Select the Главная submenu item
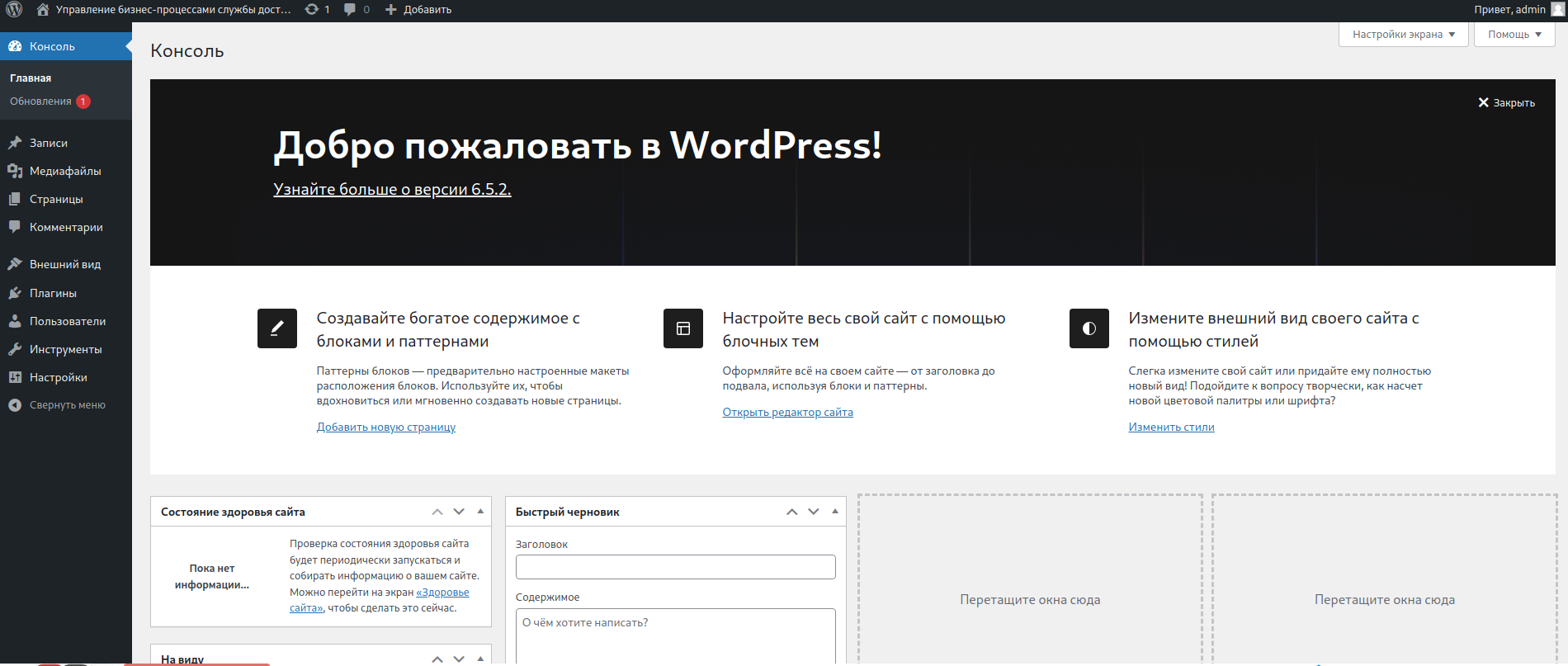Viewport: 1568px width, 666px height. click(31, 78)
